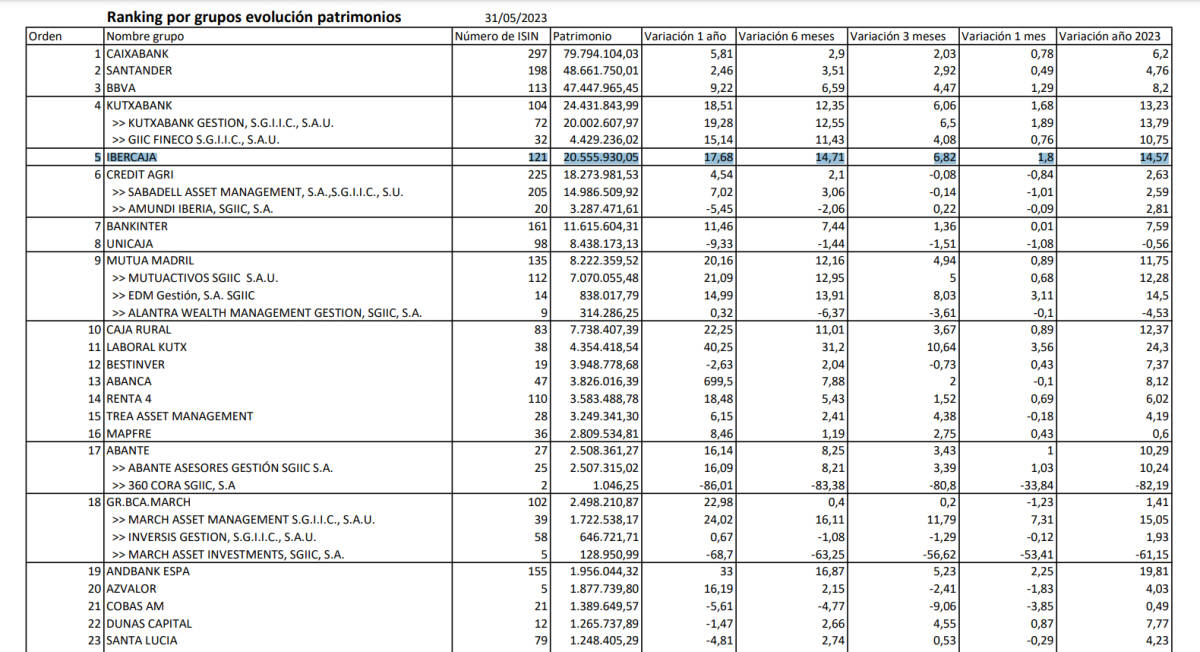
Task: Click '>> EDM Gestión, S.A. SGIIC'
Action: (183, 295)
